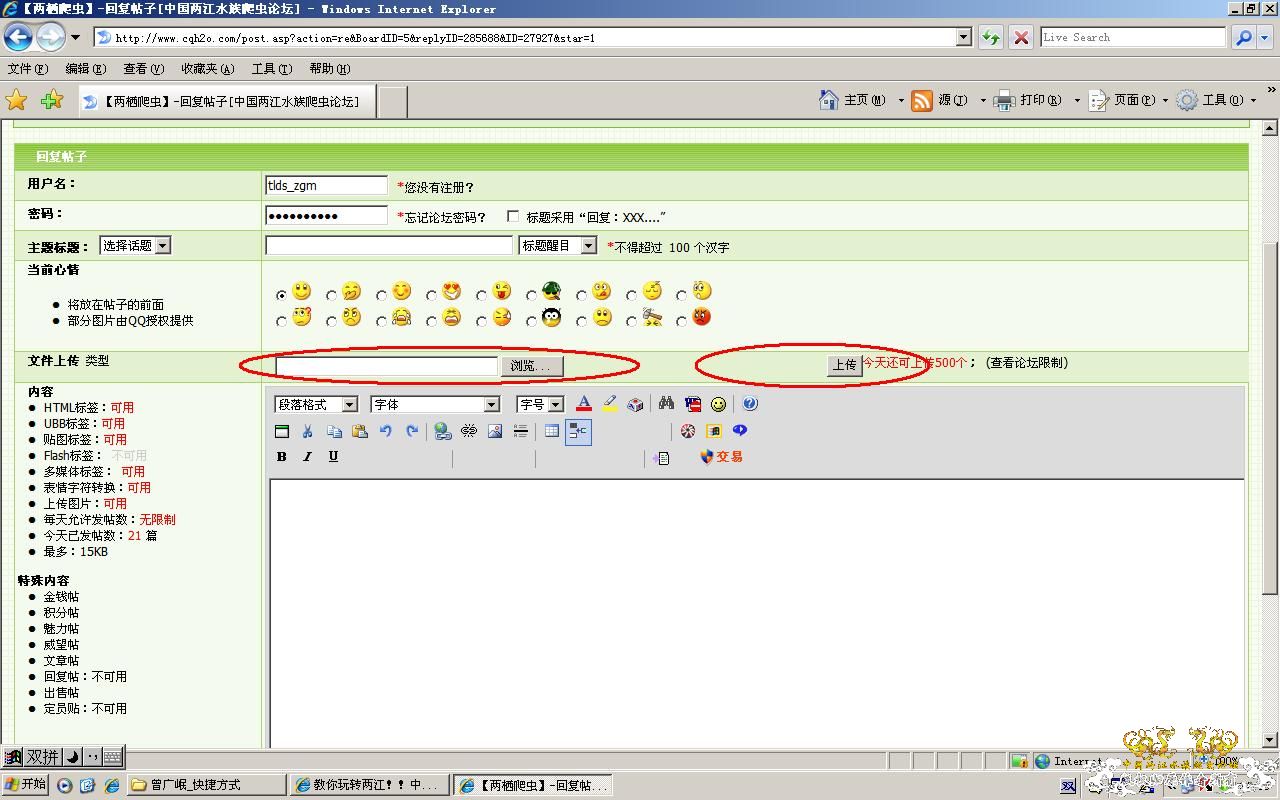1280x800 pixels.
Task: Select the heart-eyes emoji mood radio button
Action: [x=432, y=295]
